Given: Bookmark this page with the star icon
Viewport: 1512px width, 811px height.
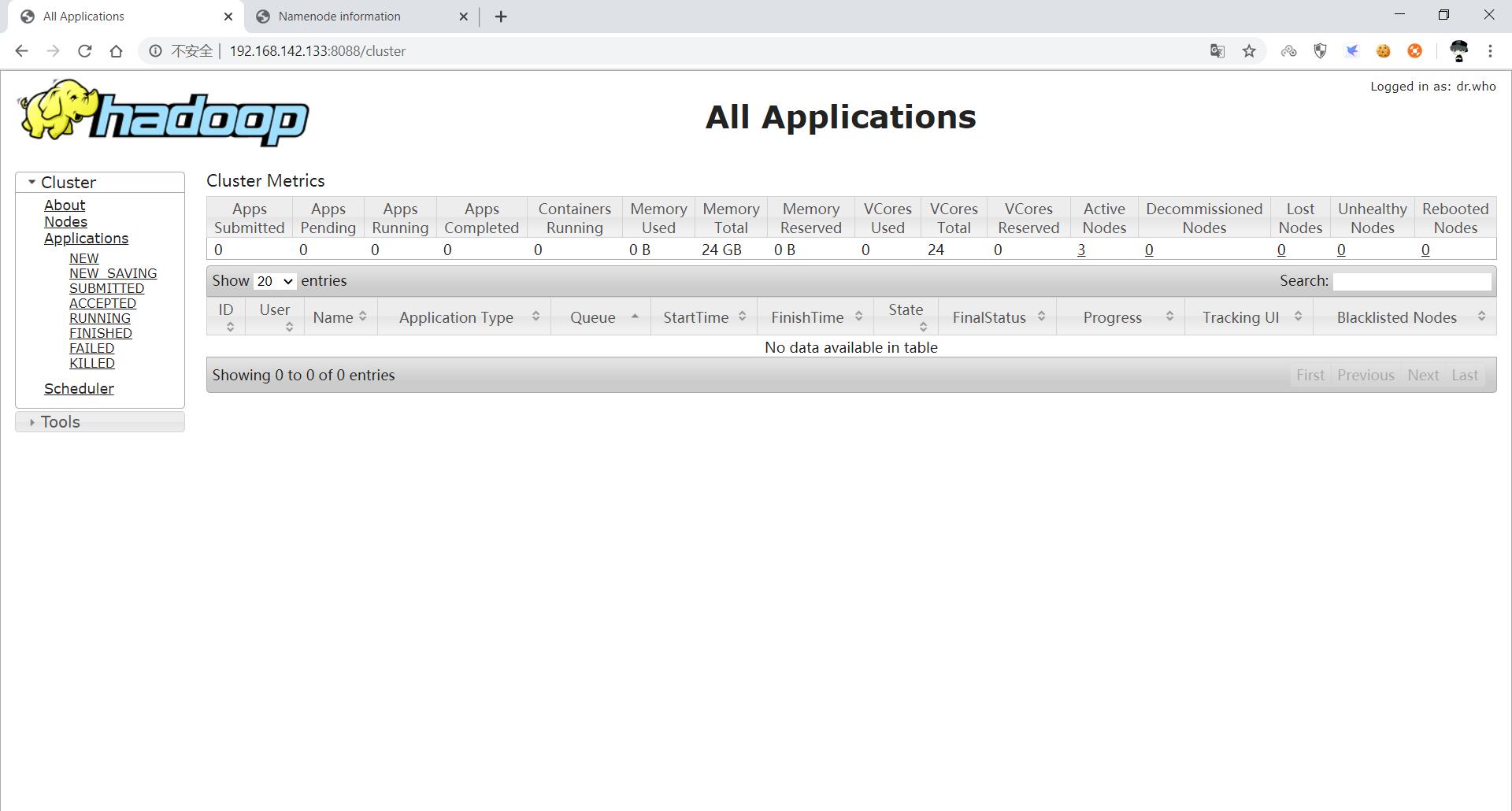Looking at the screenshot, I should coord(1249,51).
